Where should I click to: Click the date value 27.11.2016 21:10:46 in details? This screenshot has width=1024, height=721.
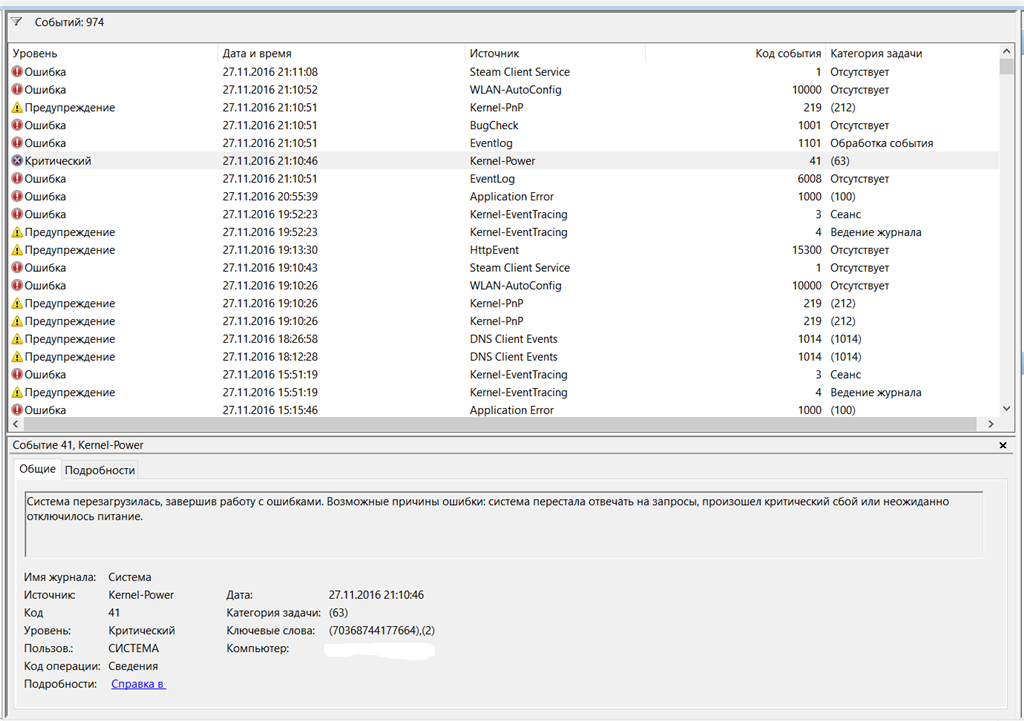(376, 595)
